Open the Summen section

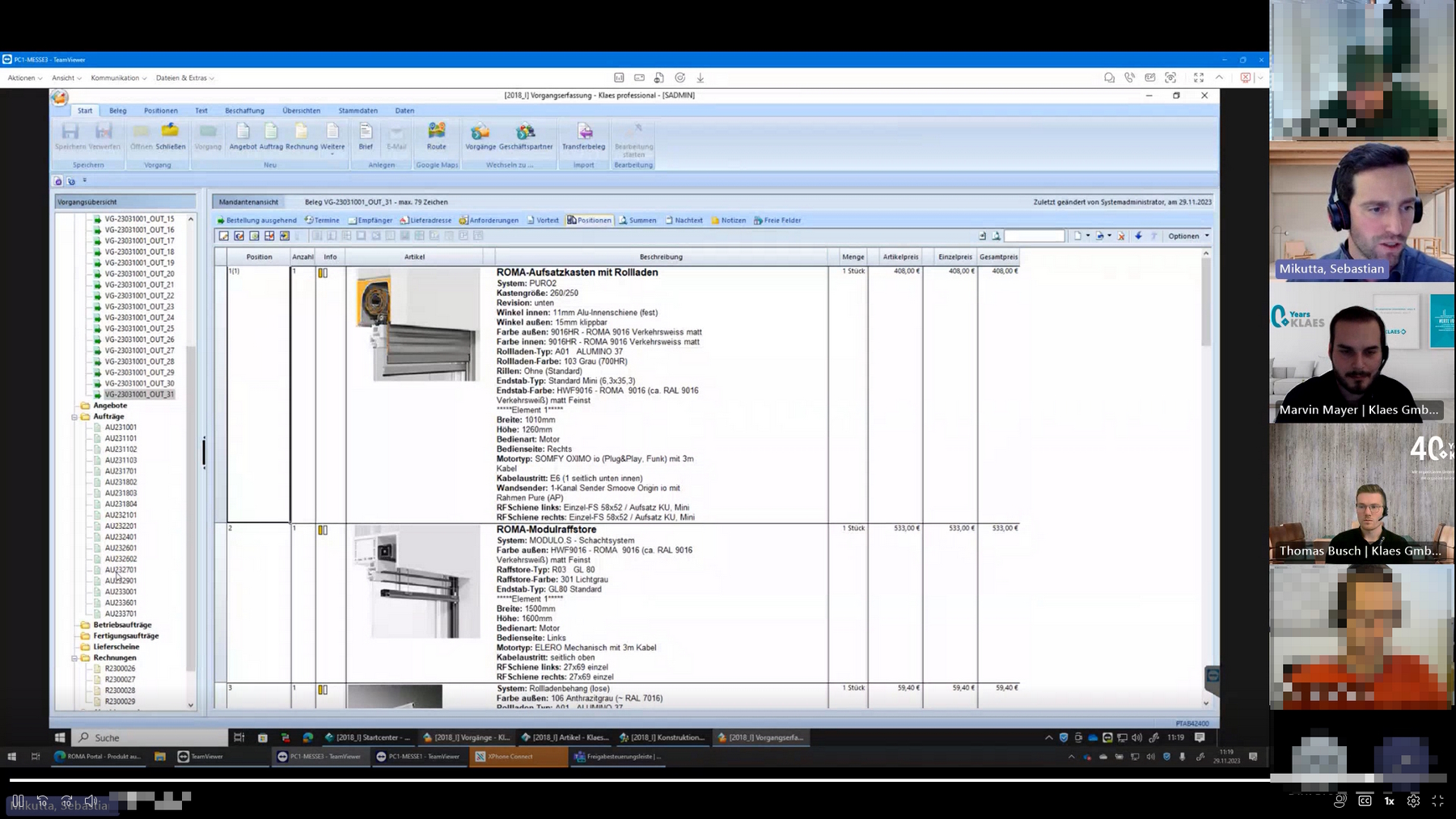638,220
